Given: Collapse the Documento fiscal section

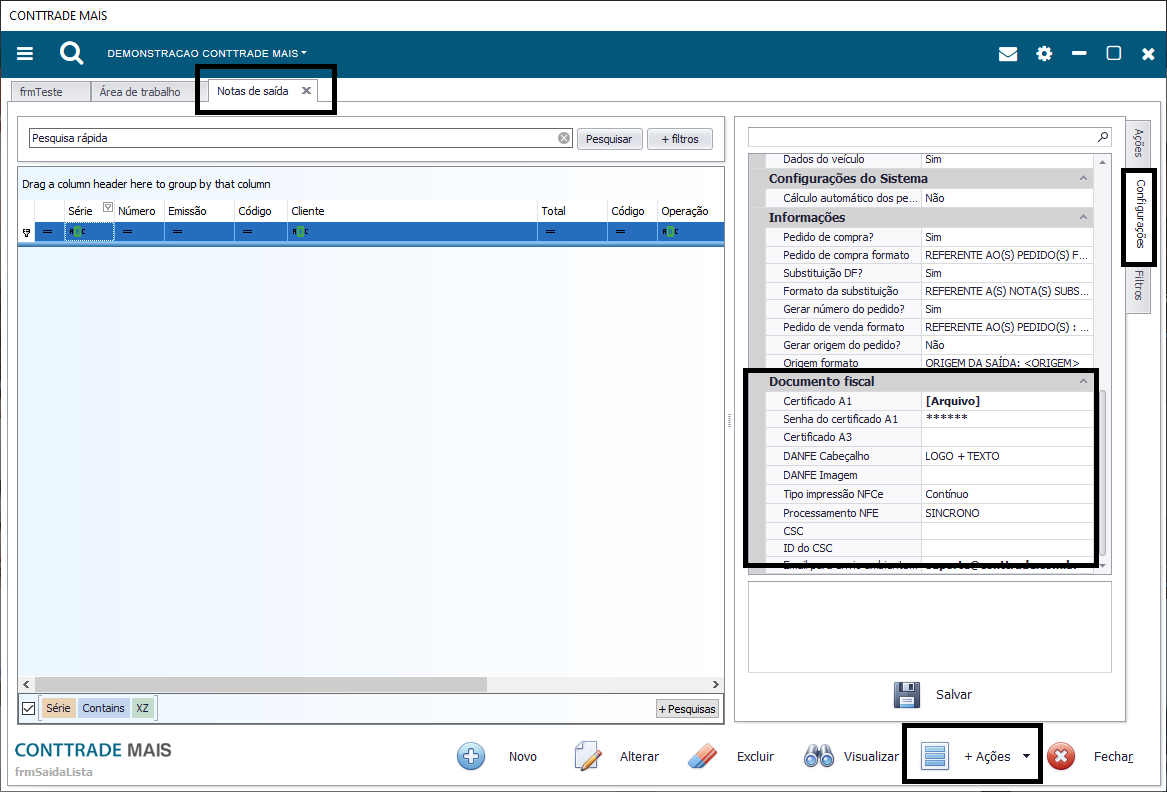Looking at the screenshot, I should [1083, 381].
